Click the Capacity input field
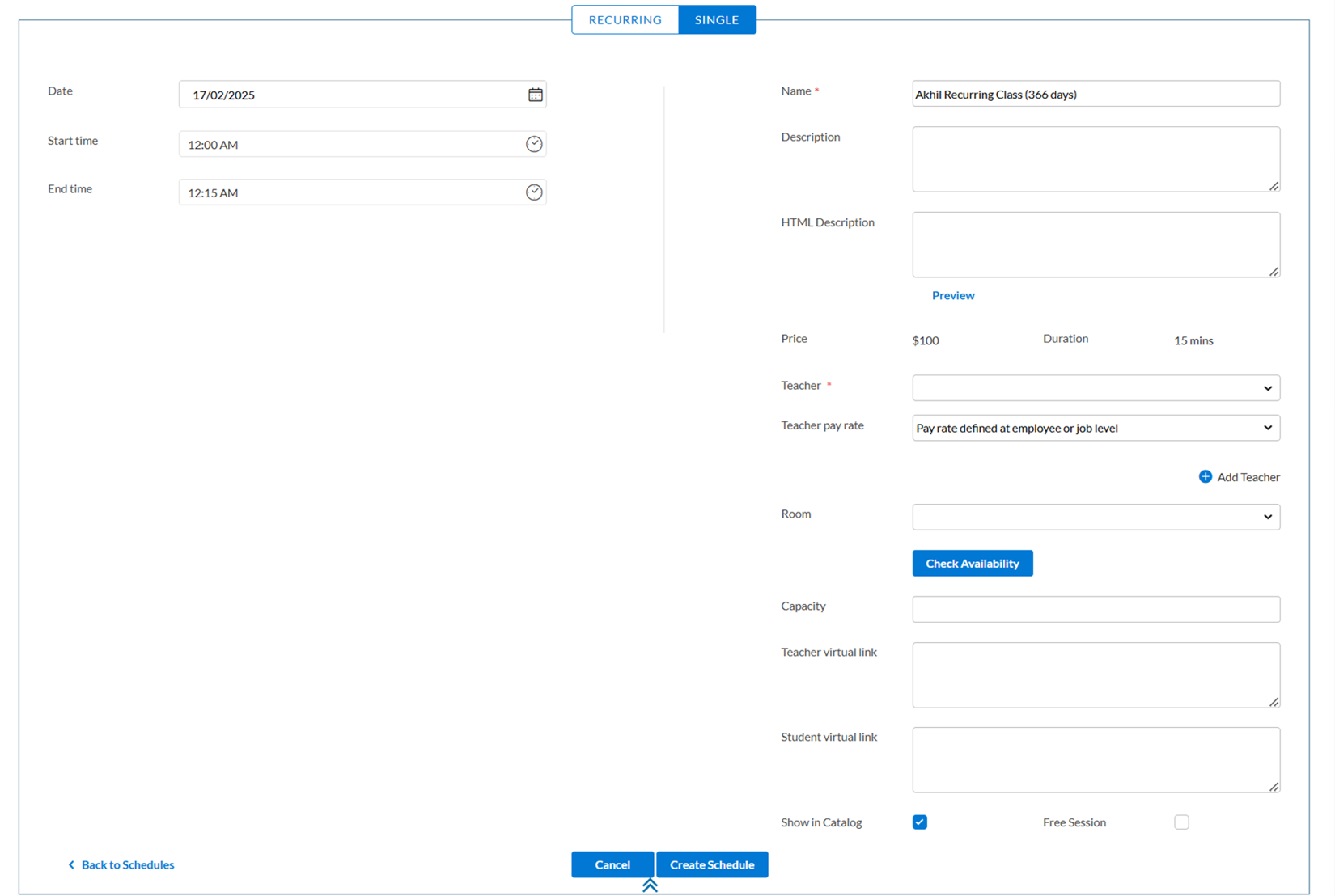Viewport: 1335px width, 896px height. click(1096, 609)
